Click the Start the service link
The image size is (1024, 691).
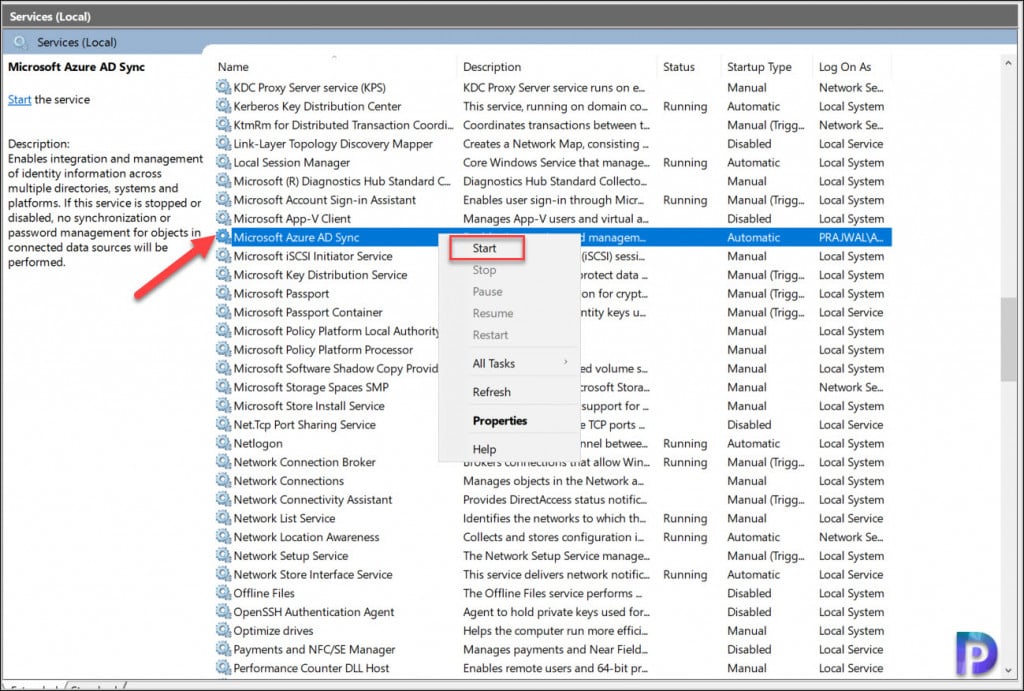19,99
